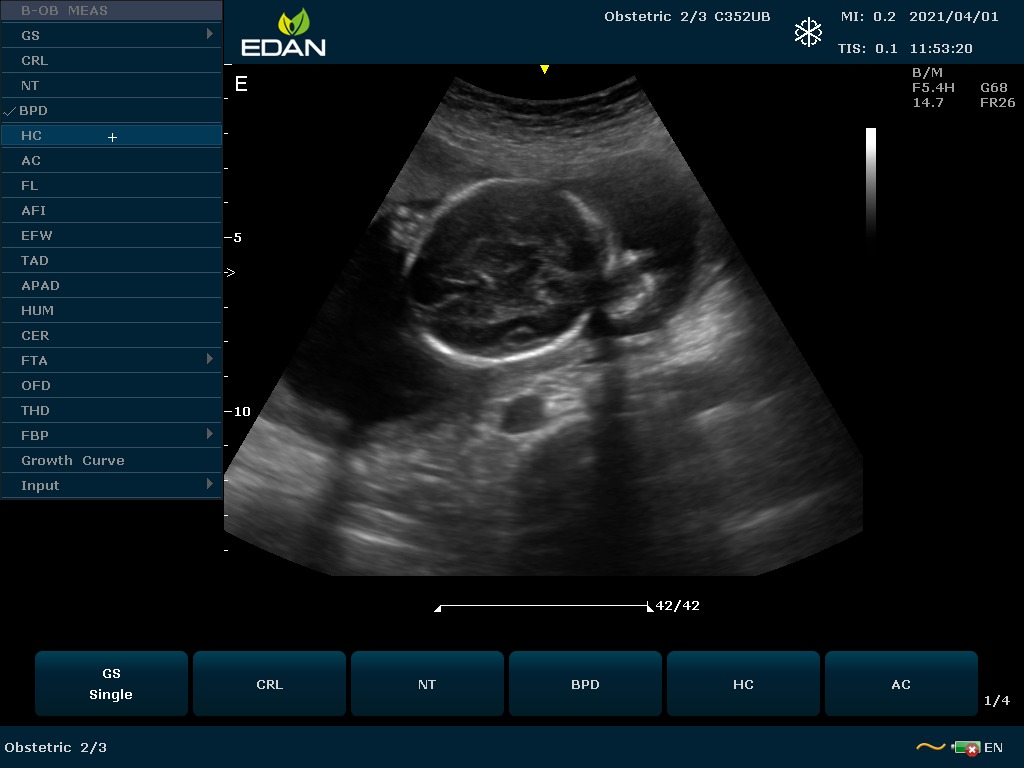Click the EN input language indicator
Image resolution: width=1024 pixels, height=768 pixels.
[x=993, y=747]
